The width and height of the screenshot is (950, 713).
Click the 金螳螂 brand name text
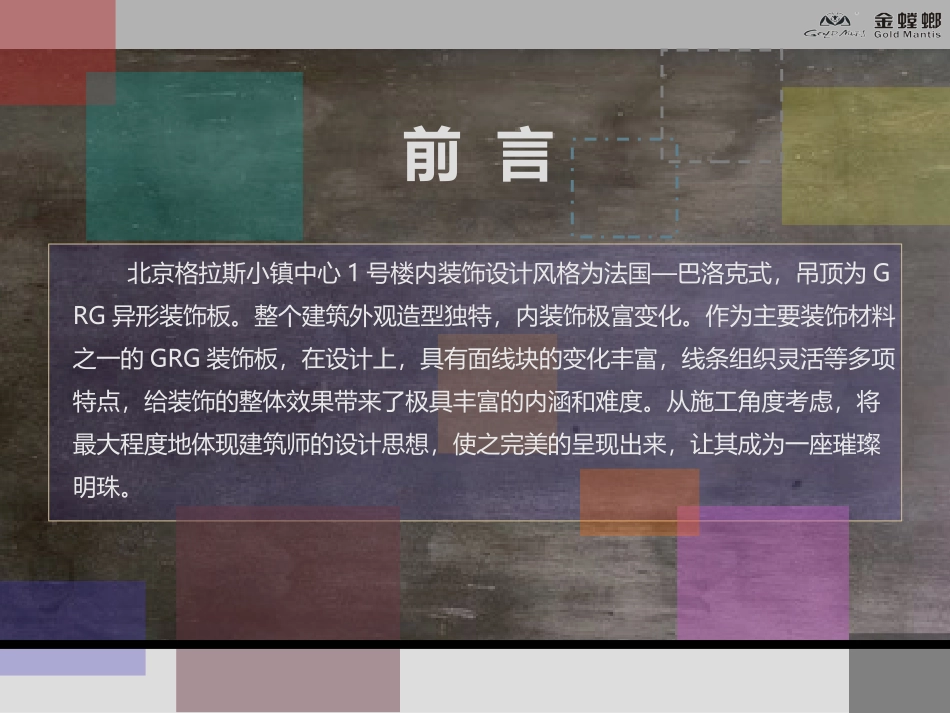[907, 20]
